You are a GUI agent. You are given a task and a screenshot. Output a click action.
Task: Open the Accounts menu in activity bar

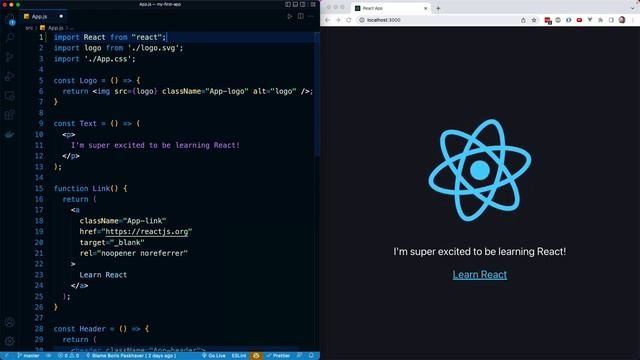pyautogui.click(x=10, y=322)
